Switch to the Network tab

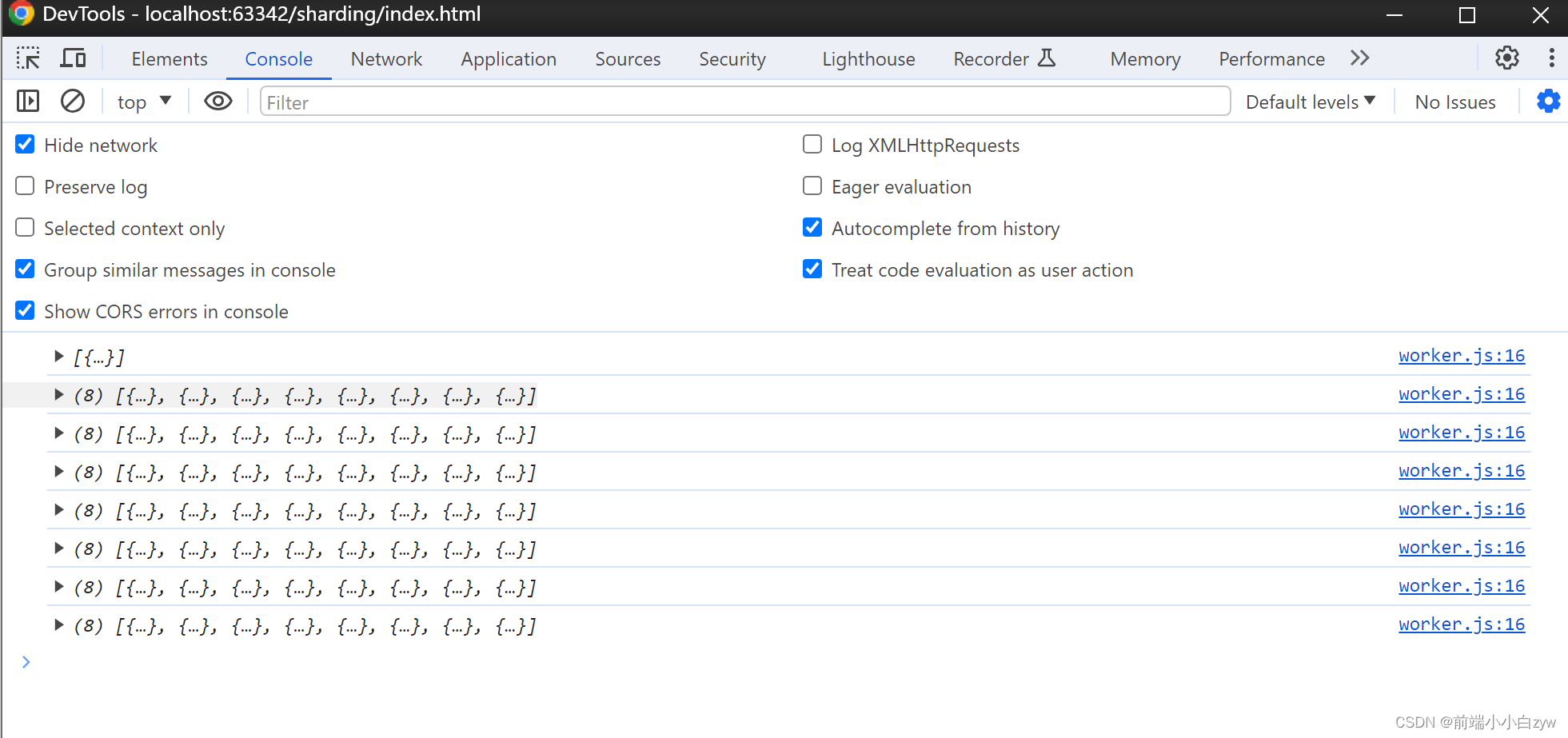click(386, 59)
